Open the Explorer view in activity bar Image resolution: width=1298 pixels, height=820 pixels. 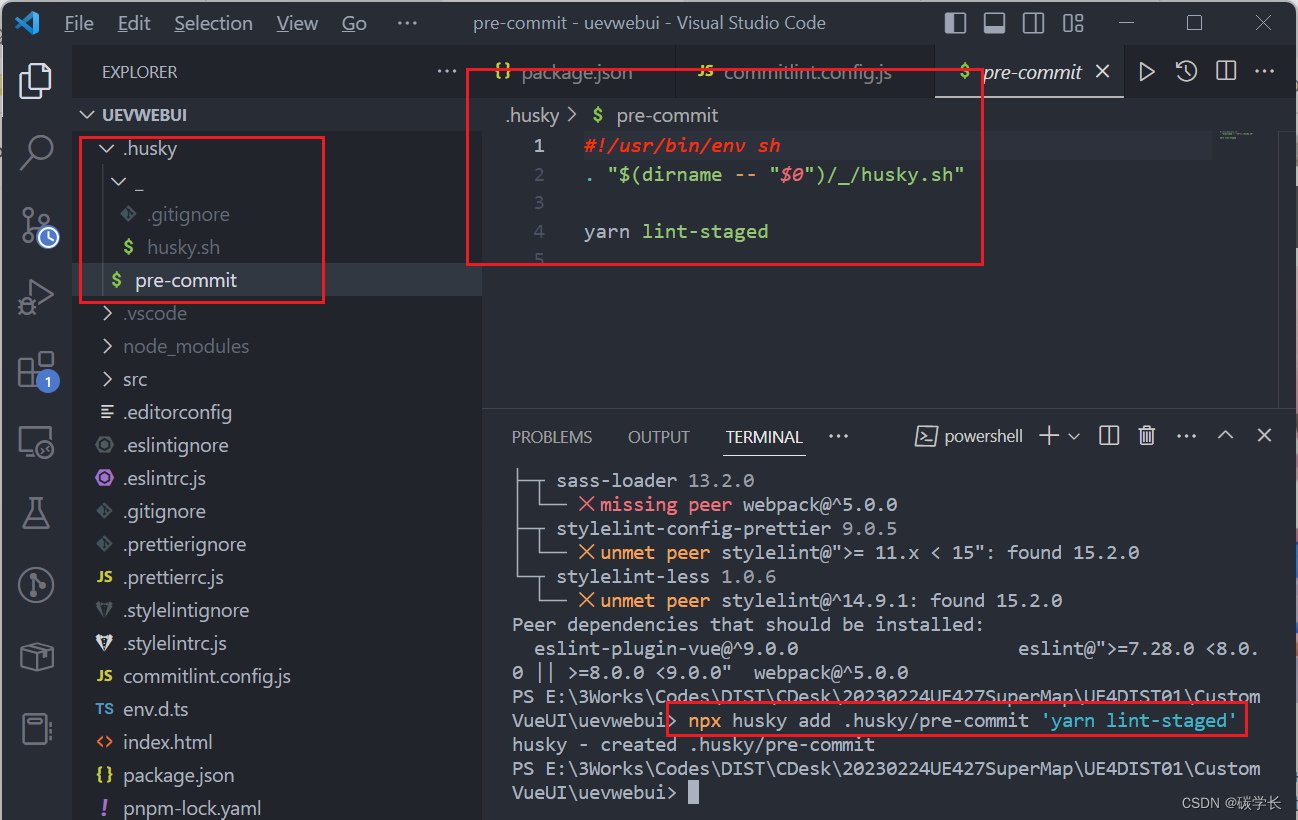pyautogui.click(x=36, y=81)
